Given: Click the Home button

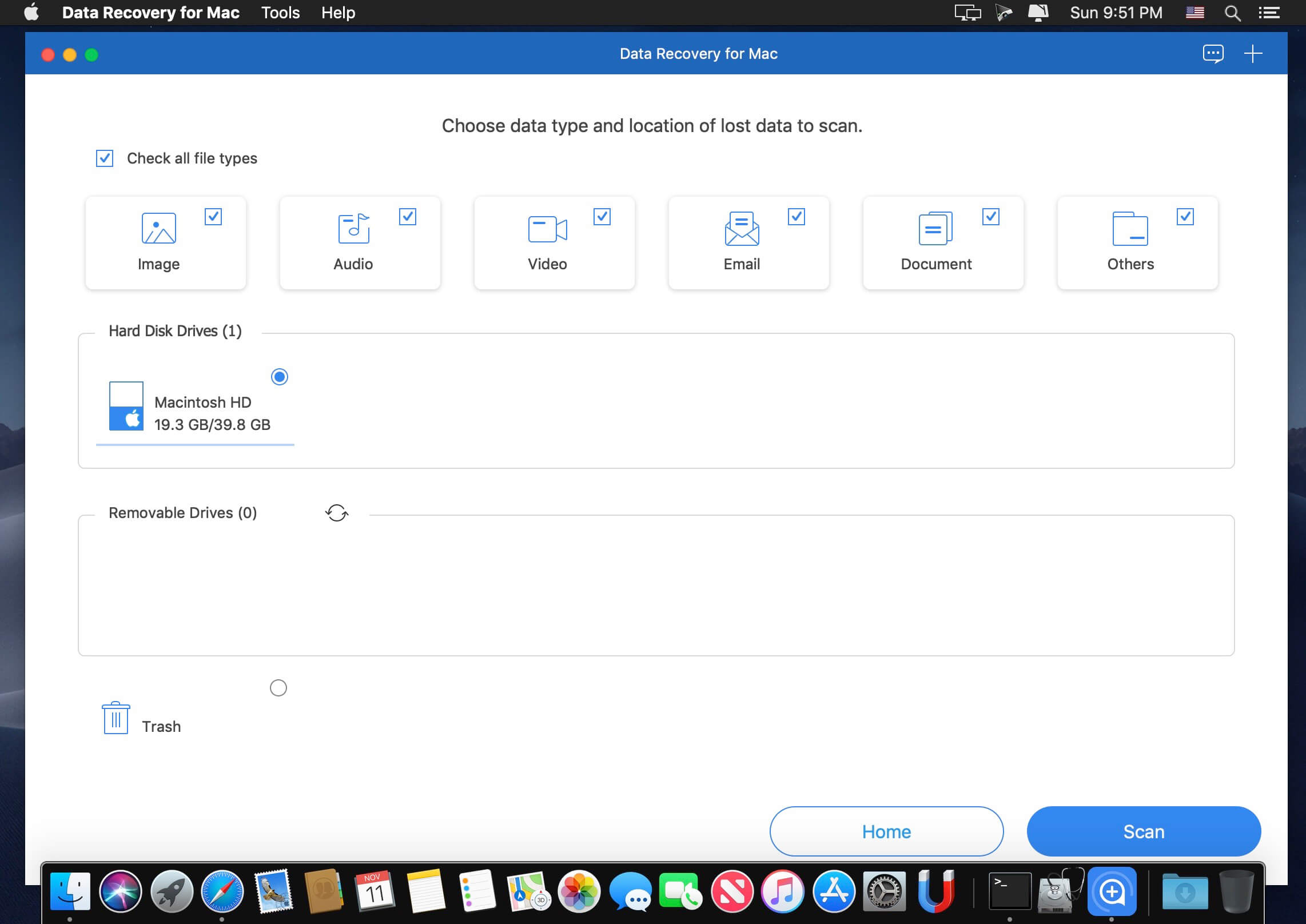Looking at the screenshot, I should coord(886,831).
